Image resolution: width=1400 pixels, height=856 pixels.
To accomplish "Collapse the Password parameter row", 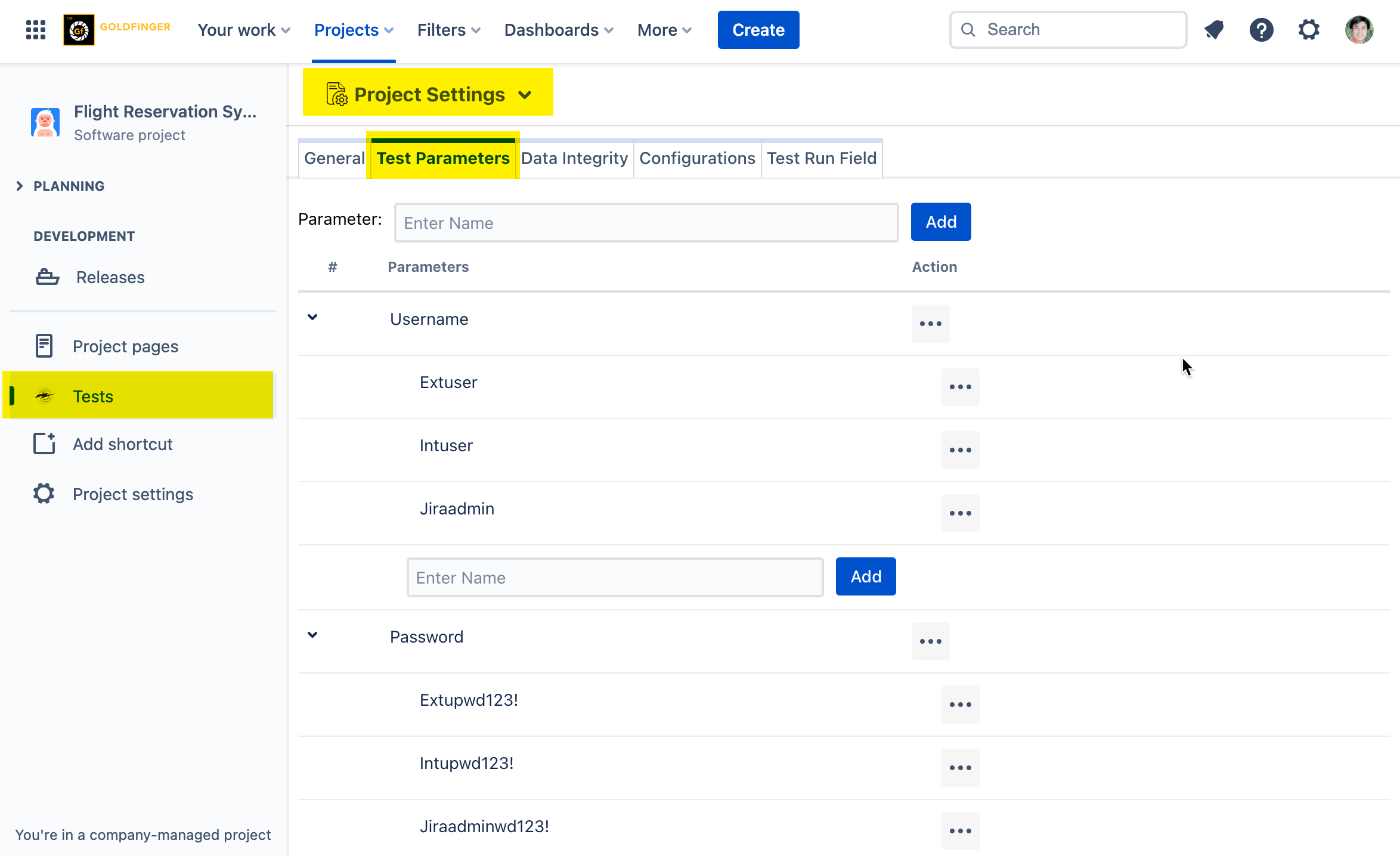I will [x=312, y=635].
